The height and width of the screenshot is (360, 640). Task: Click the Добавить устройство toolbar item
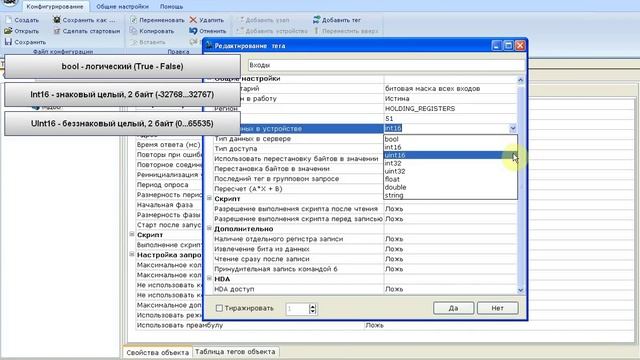[x=272, y=31]
